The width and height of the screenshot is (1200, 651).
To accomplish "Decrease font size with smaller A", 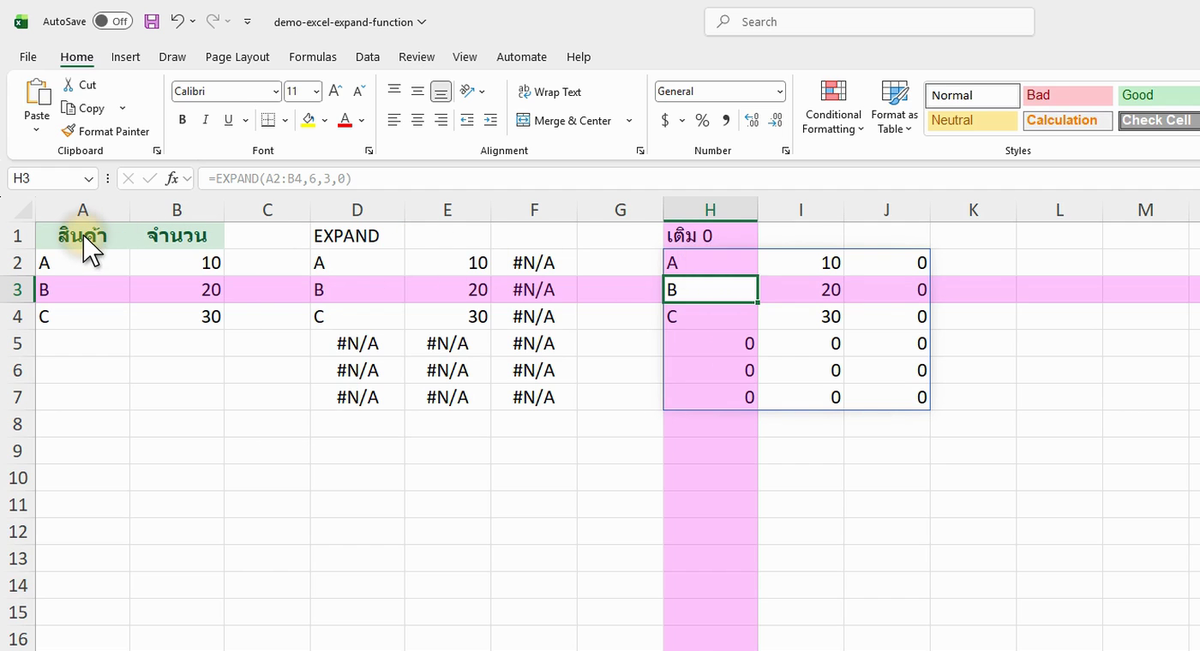I will pos(358,91).
